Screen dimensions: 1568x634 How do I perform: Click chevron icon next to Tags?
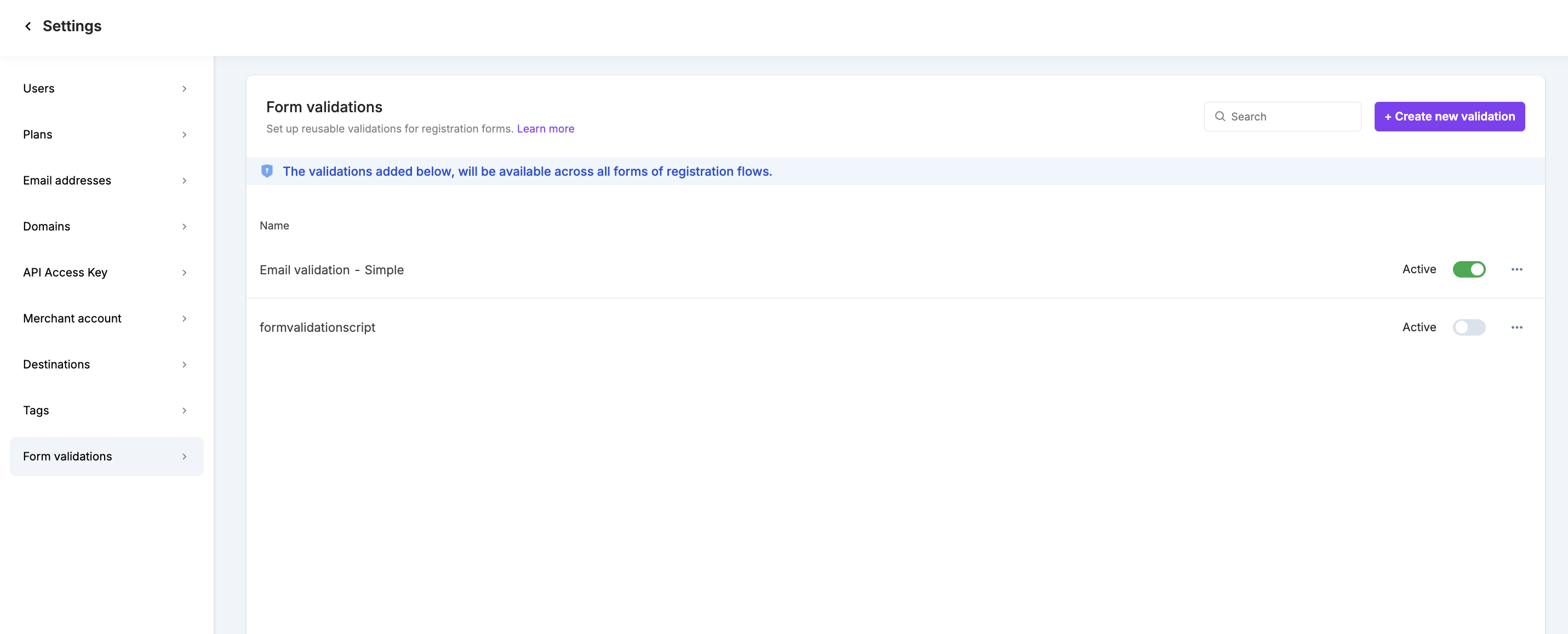pos(184,411)
